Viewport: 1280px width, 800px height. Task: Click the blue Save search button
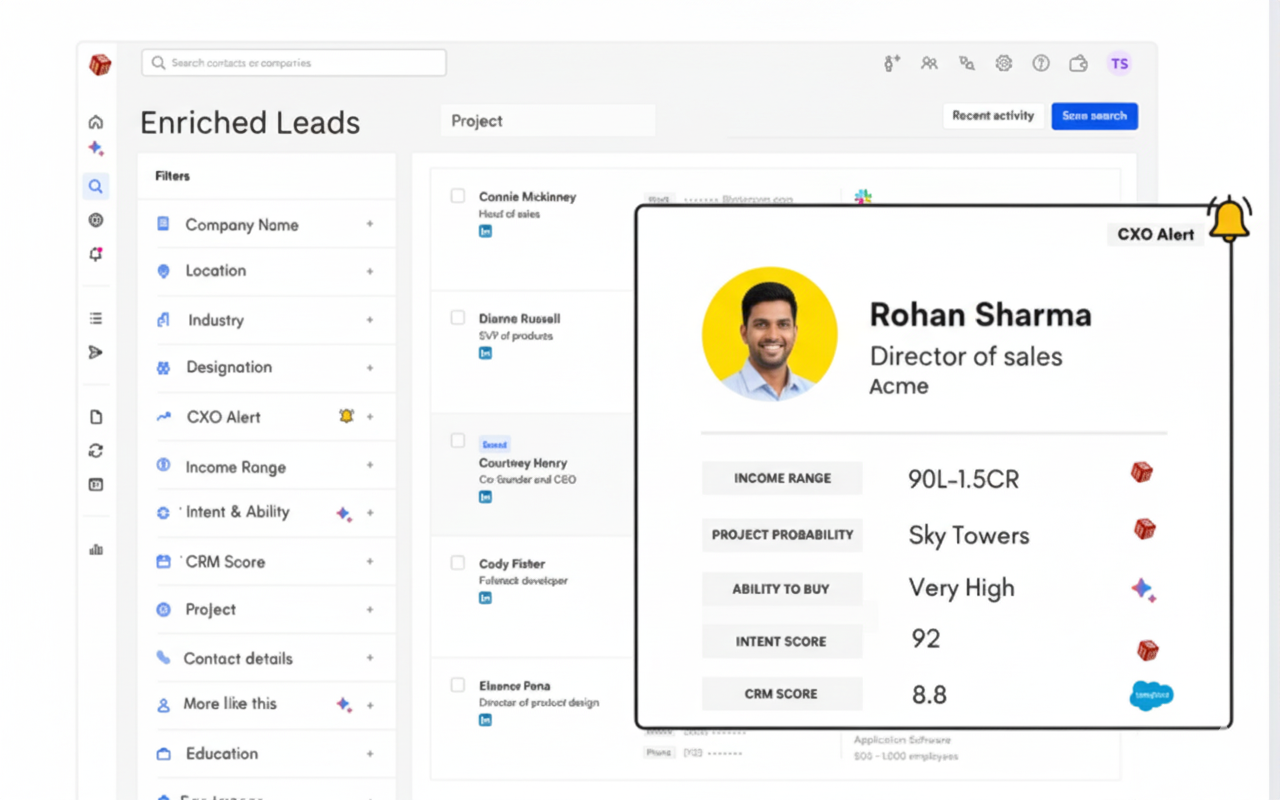click(1094, 116)
